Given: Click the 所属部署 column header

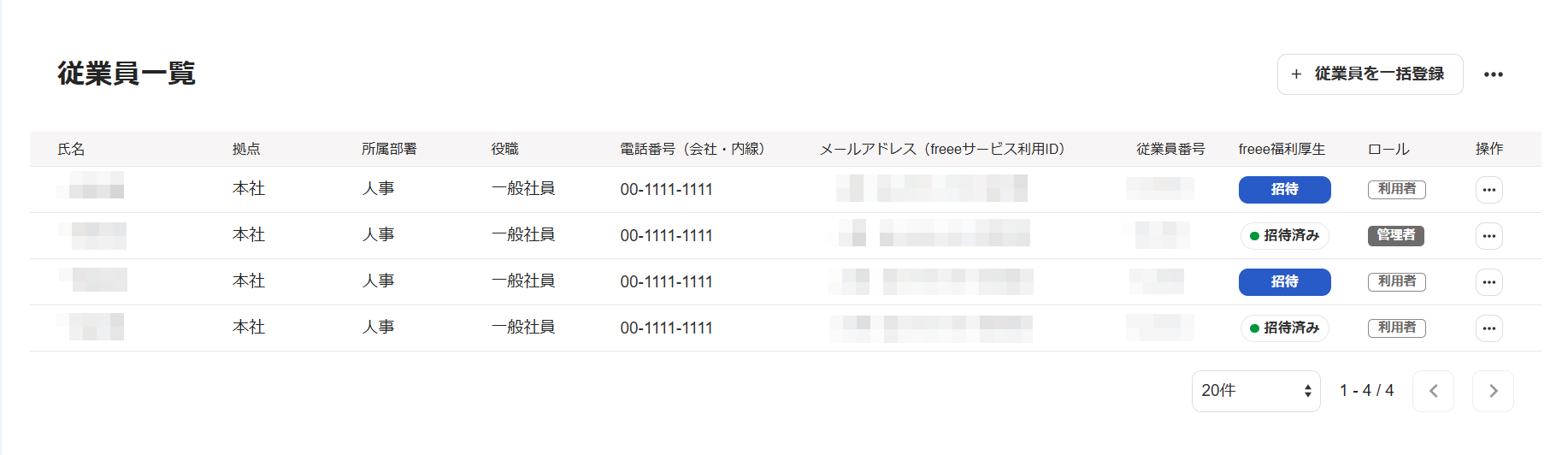Looking at the screenshot, I should [389, 149].
